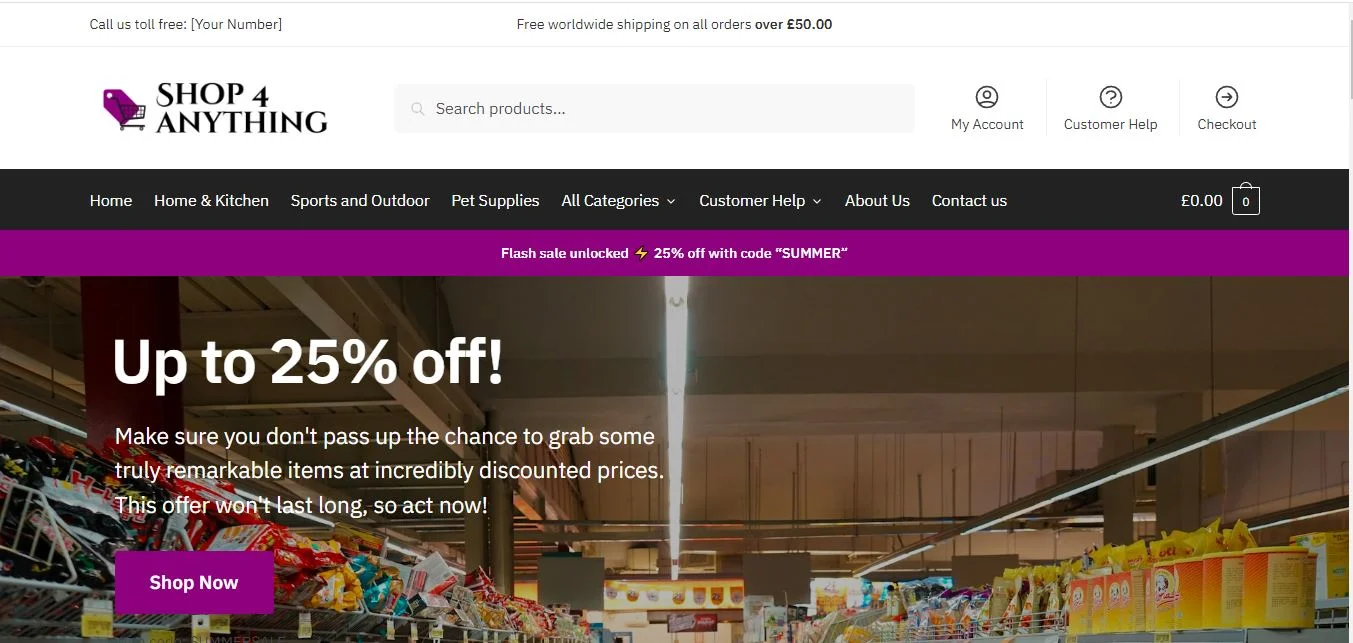Go to Home menu item
Viewport: 1353px width, 643px height.
(x=111, y=201)
